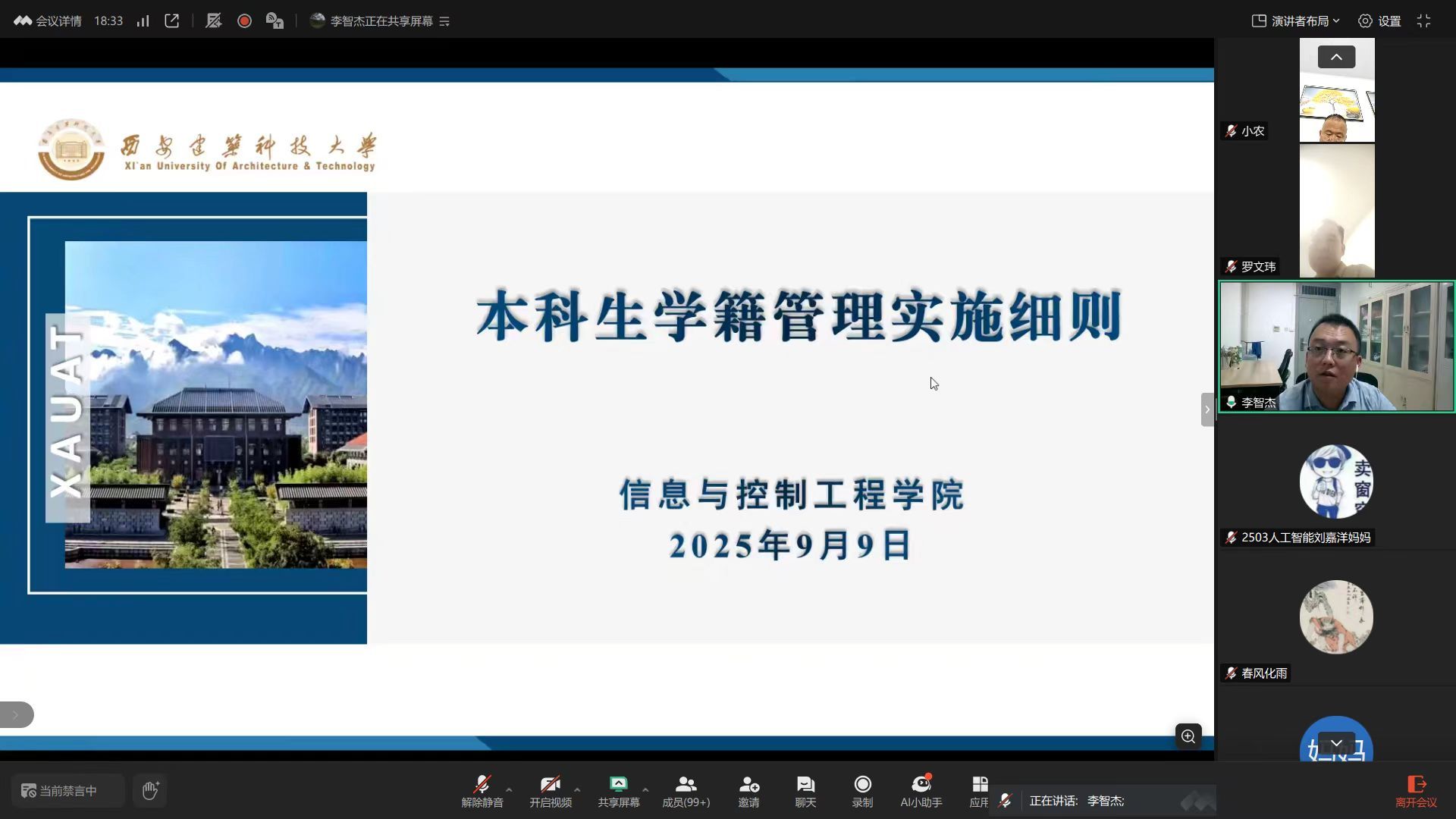This screenshot has height=819, width=1456.
Task: Click the network signal strength icon
Action: pyautogui.click(x=143, y=21)
